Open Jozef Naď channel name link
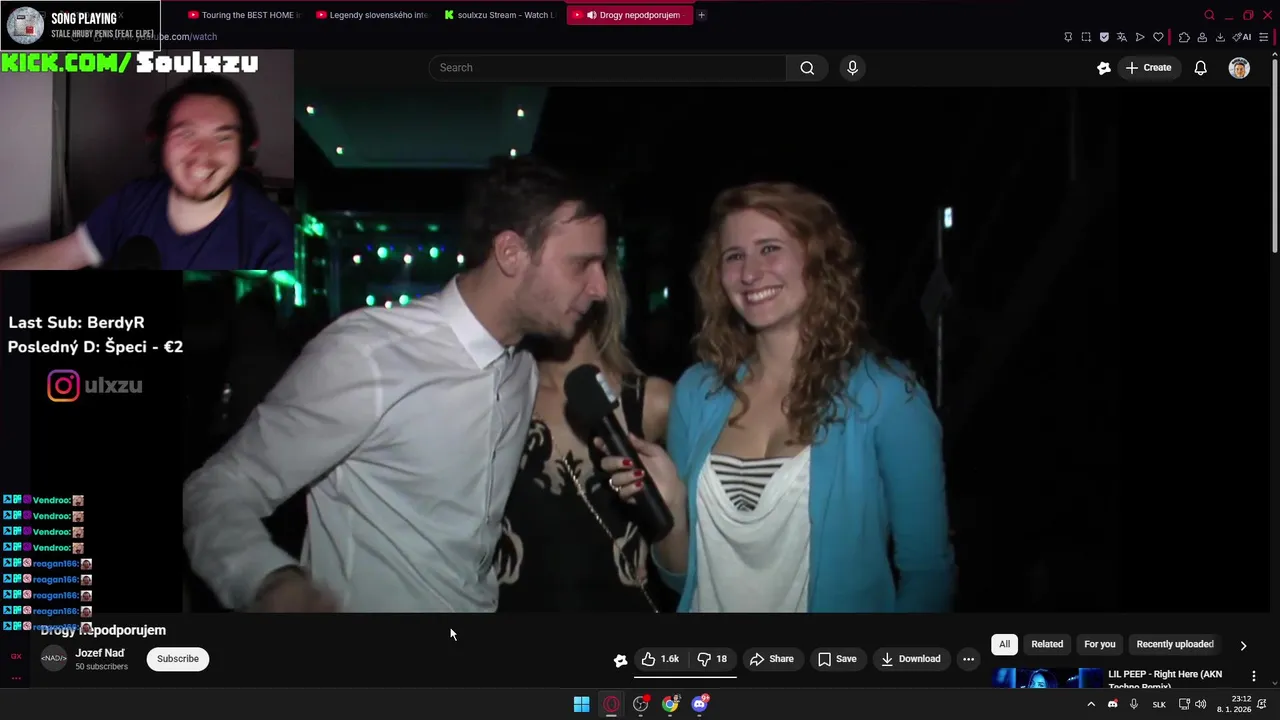 [x=100, y=653]
